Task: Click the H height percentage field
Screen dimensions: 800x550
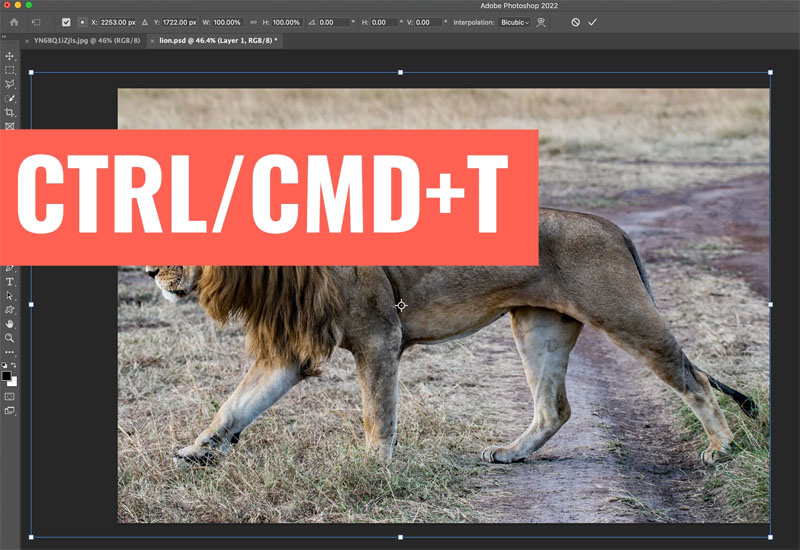Action: [x=286, y=22]
